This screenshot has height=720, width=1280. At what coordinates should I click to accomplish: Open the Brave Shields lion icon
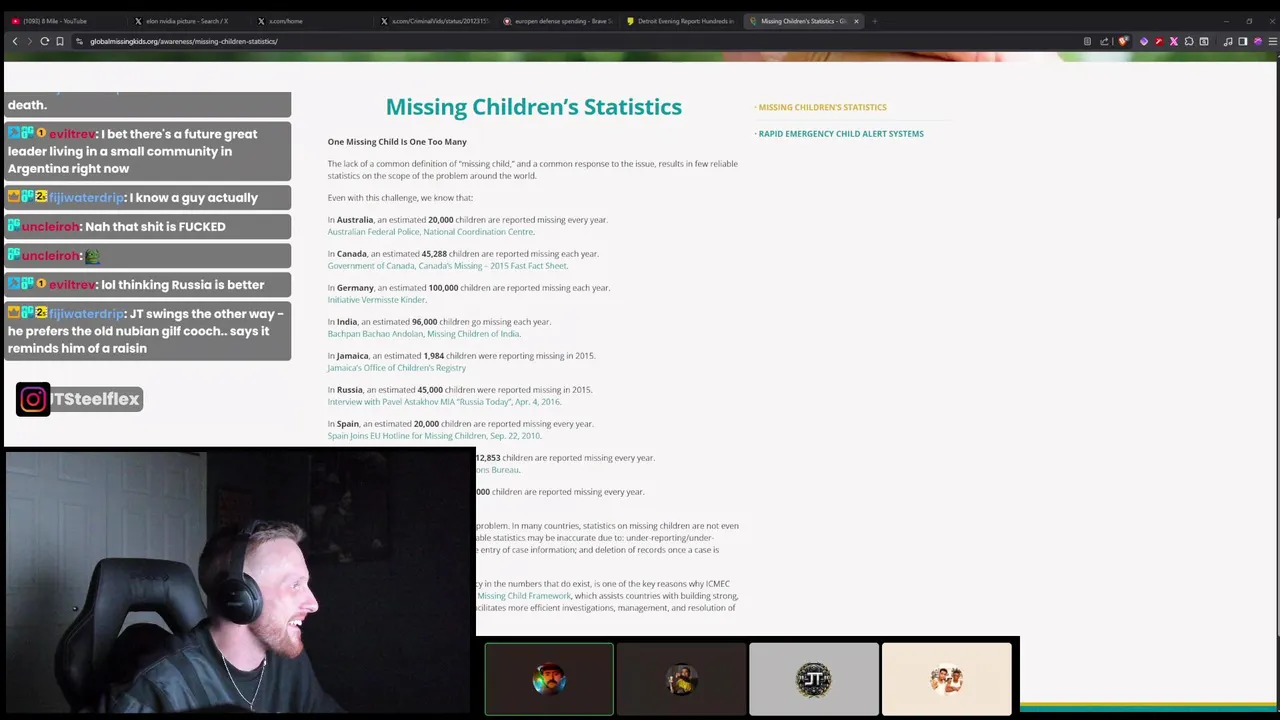pyautogui.click(x=1123, y=41)
